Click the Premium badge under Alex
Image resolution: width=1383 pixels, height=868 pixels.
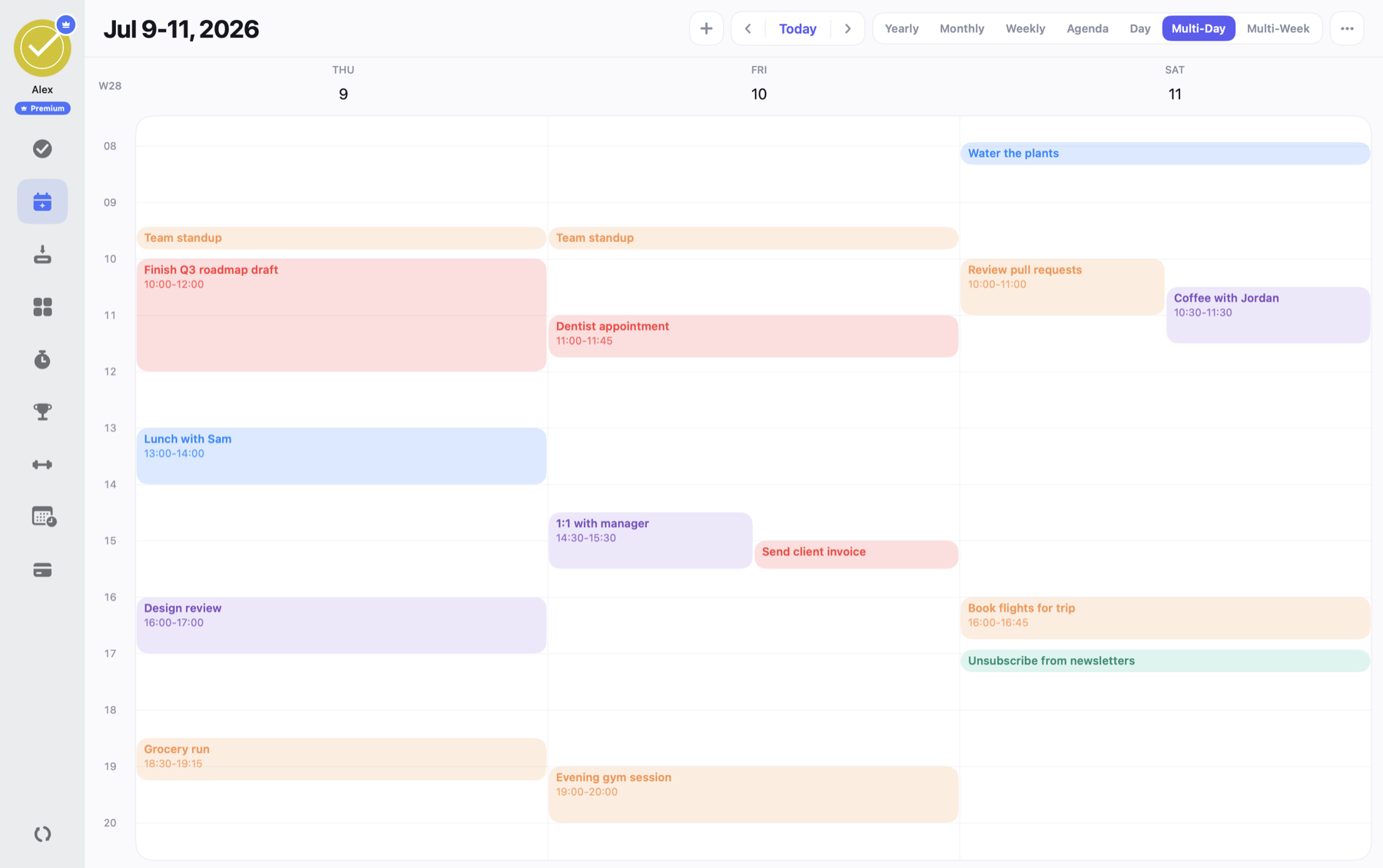pos(42,108)
